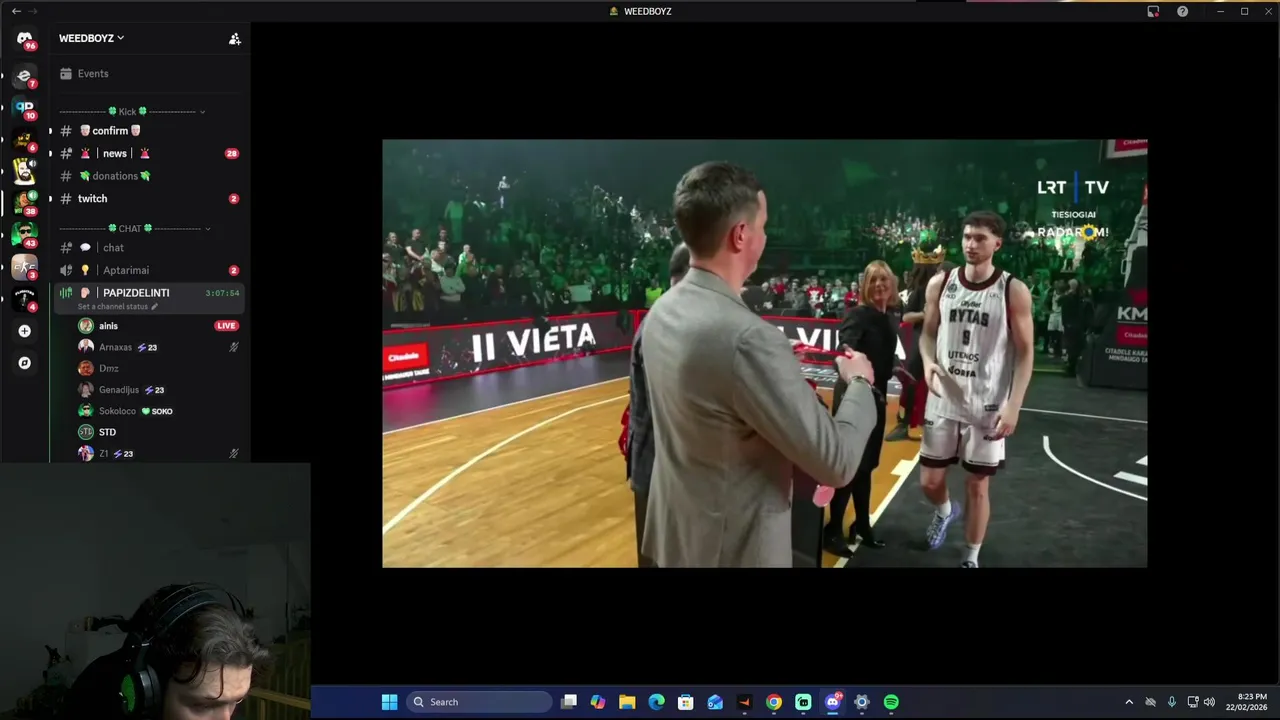Open the server icon with badge 4
The image size is (1280, 720).
coord(24,299)
